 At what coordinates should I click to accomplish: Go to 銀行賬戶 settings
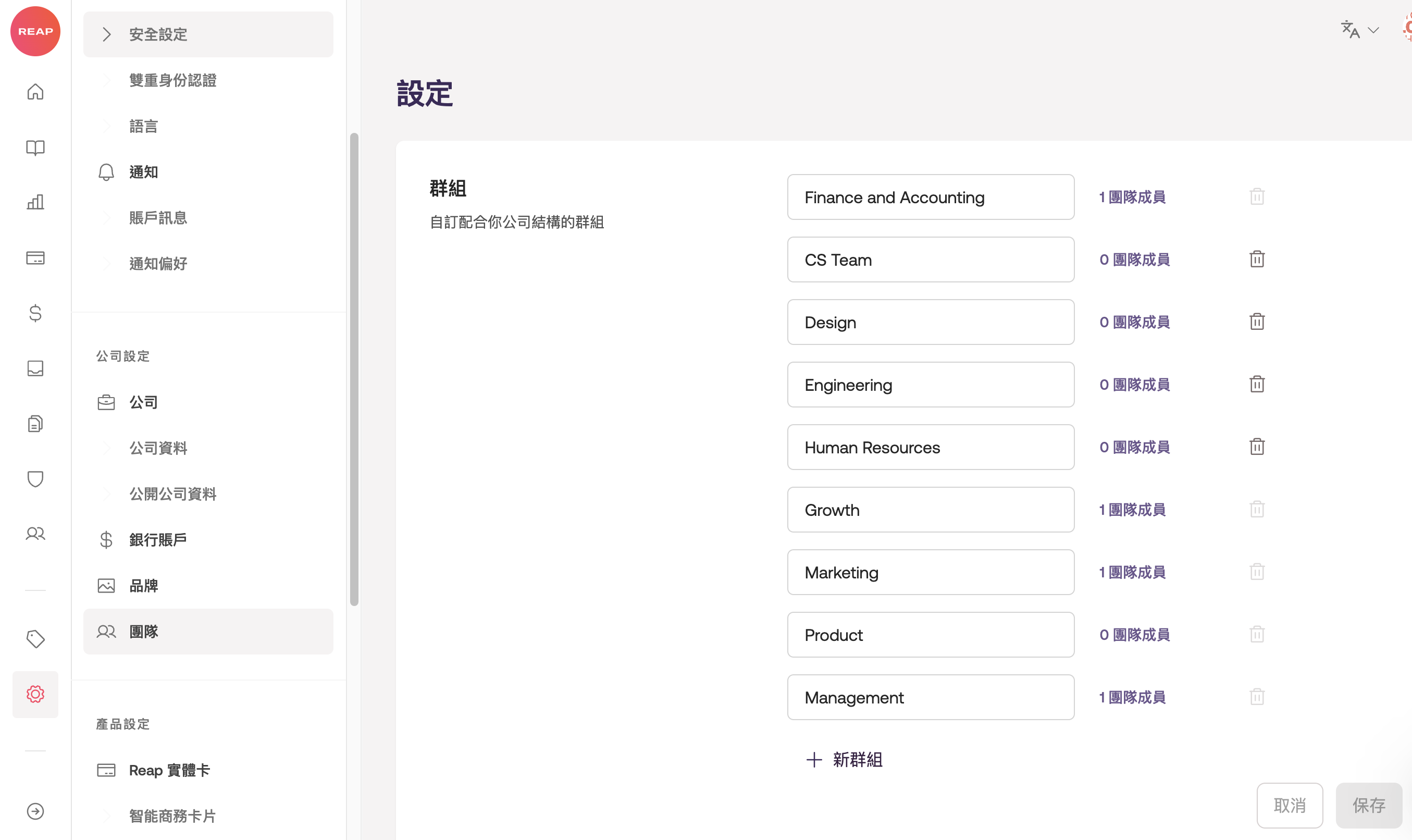point(157,540)
